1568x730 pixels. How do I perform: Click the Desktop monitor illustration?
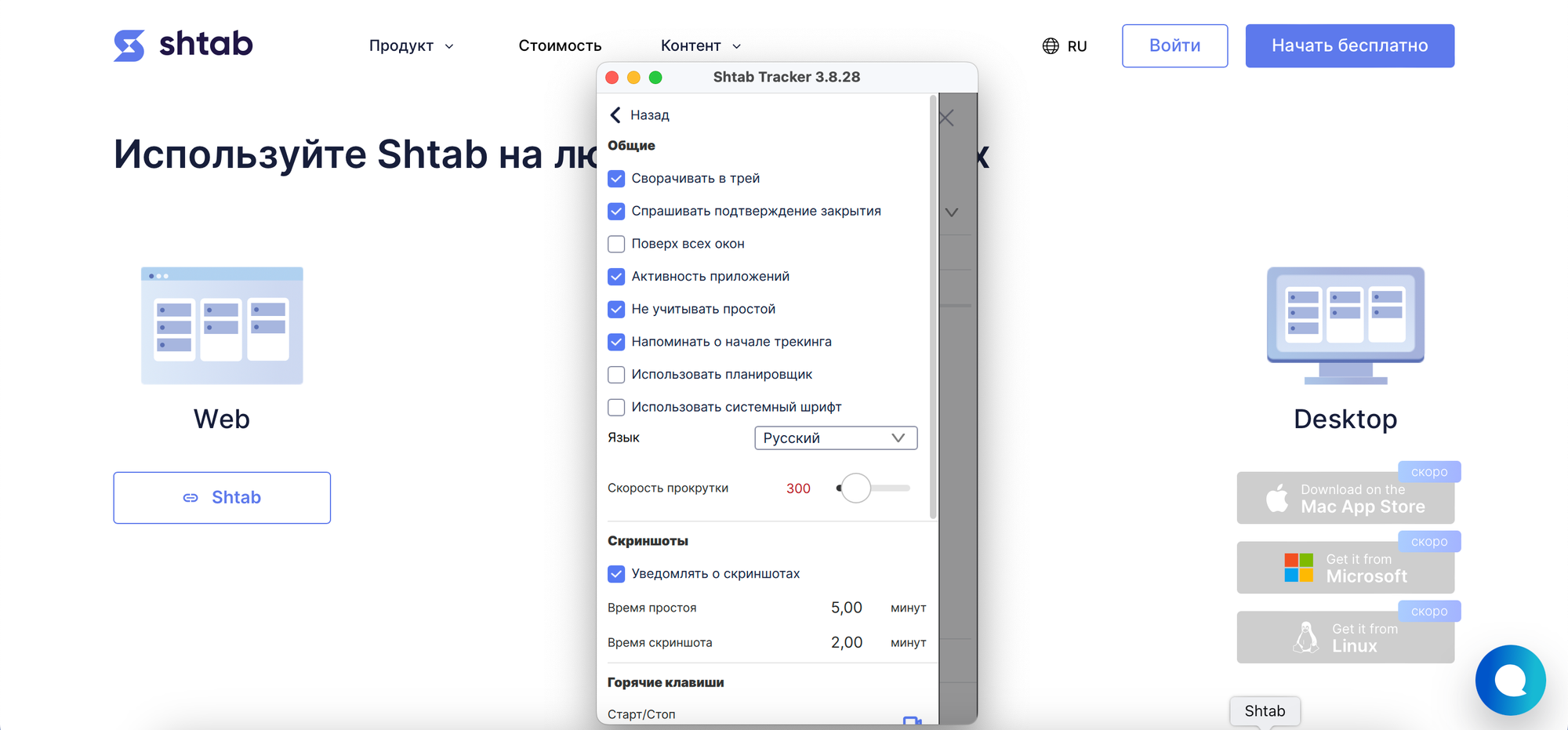coord(1345,325)
